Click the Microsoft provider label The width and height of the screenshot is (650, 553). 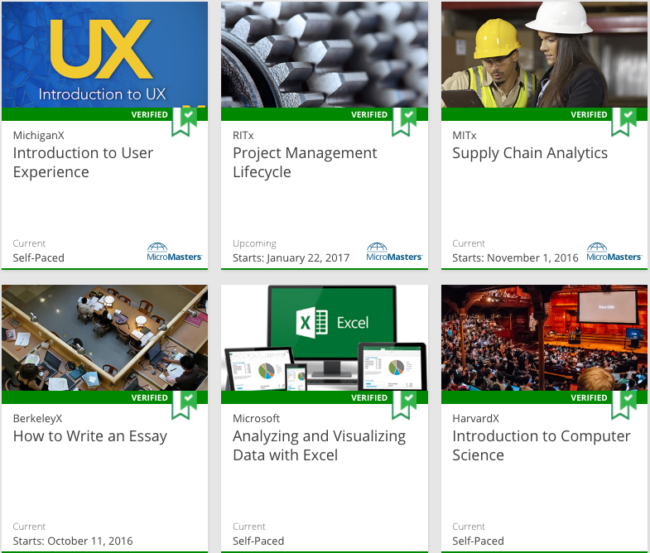tap(256, 418)
